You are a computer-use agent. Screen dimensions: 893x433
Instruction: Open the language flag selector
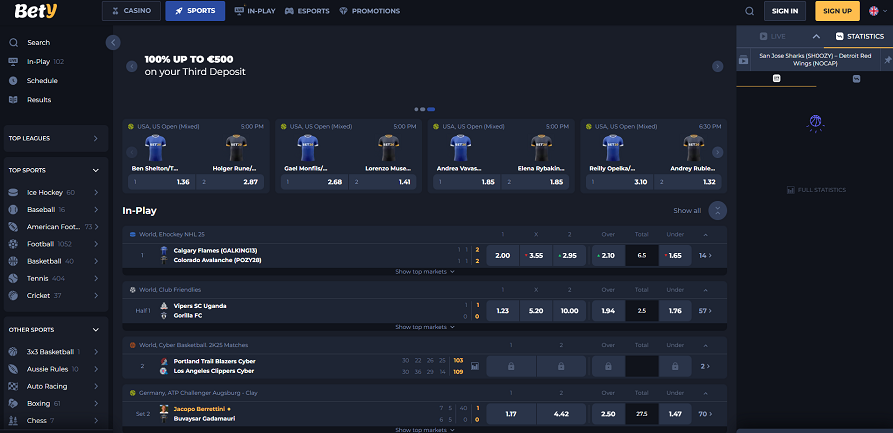pyautogui.click(x=877, y=11)
